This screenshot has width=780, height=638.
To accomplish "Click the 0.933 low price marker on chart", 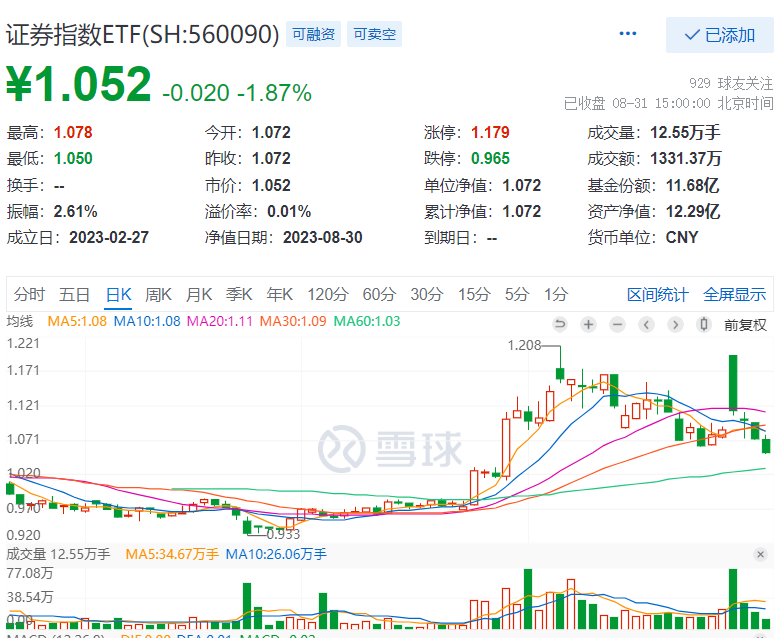I will [x=283, y=535].
